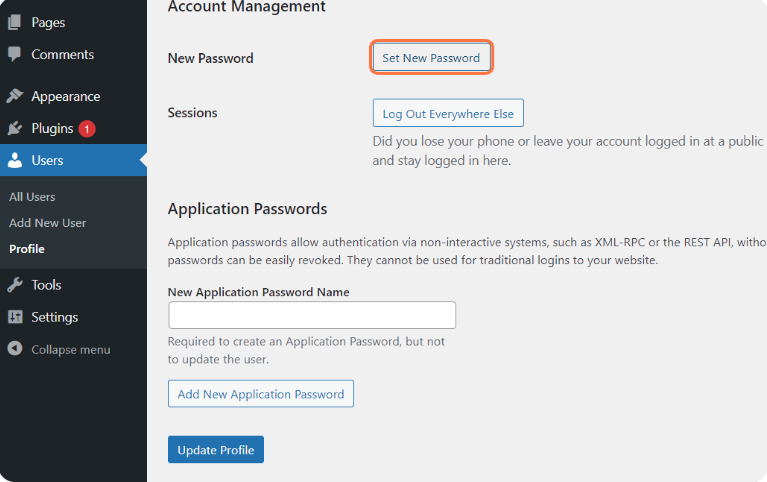Screen dimensions: 767x482
Task: Save changes with Update Profile button
Action: pyautogui.click(x=215, y=450)
